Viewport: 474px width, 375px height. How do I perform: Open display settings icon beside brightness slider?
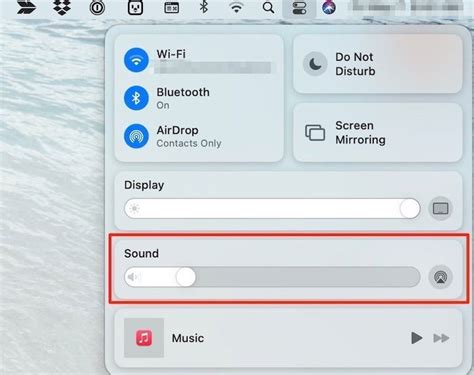point(440,209)
